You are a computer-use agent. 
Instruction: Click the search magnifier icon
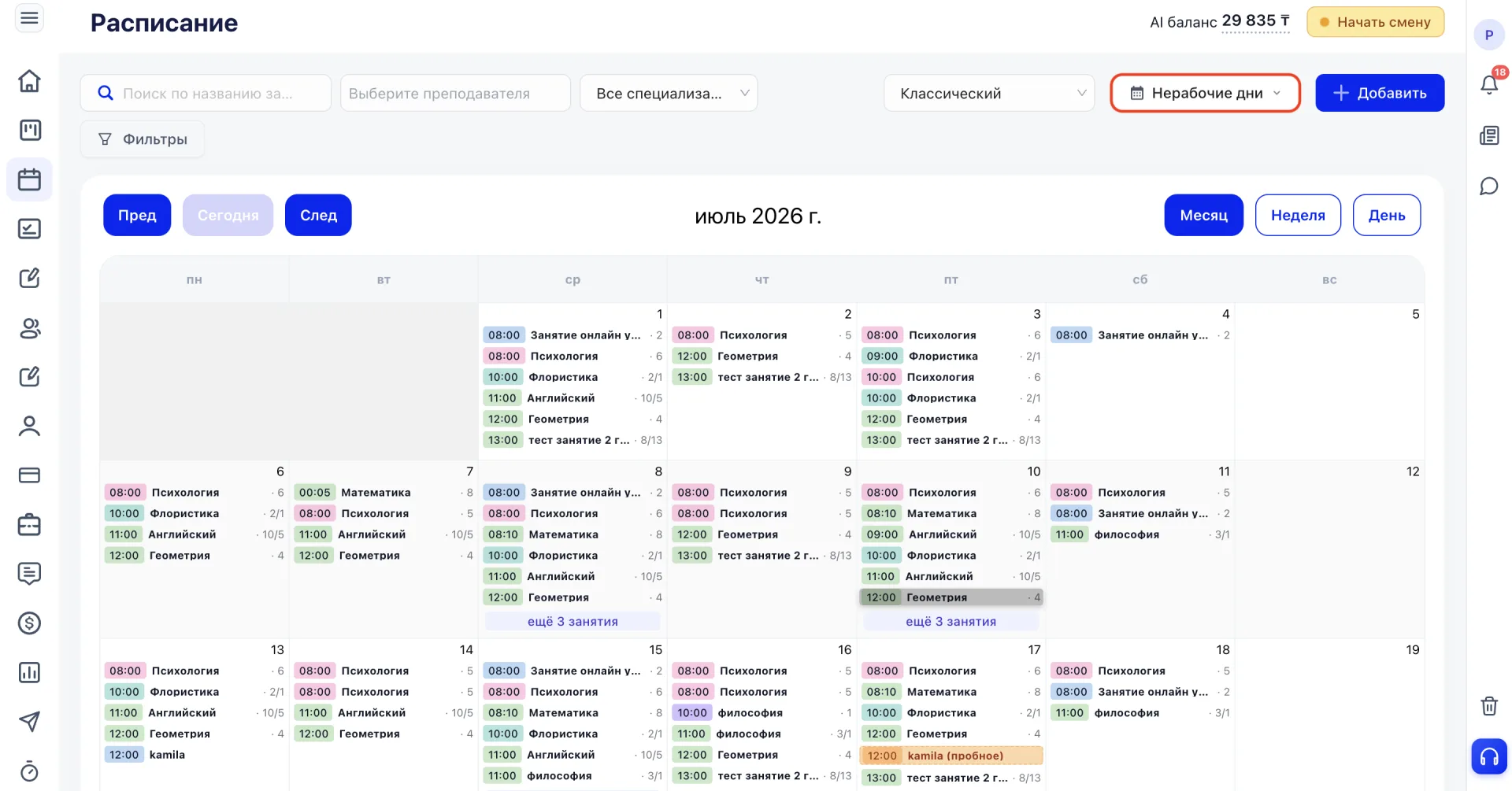[106, 93]
